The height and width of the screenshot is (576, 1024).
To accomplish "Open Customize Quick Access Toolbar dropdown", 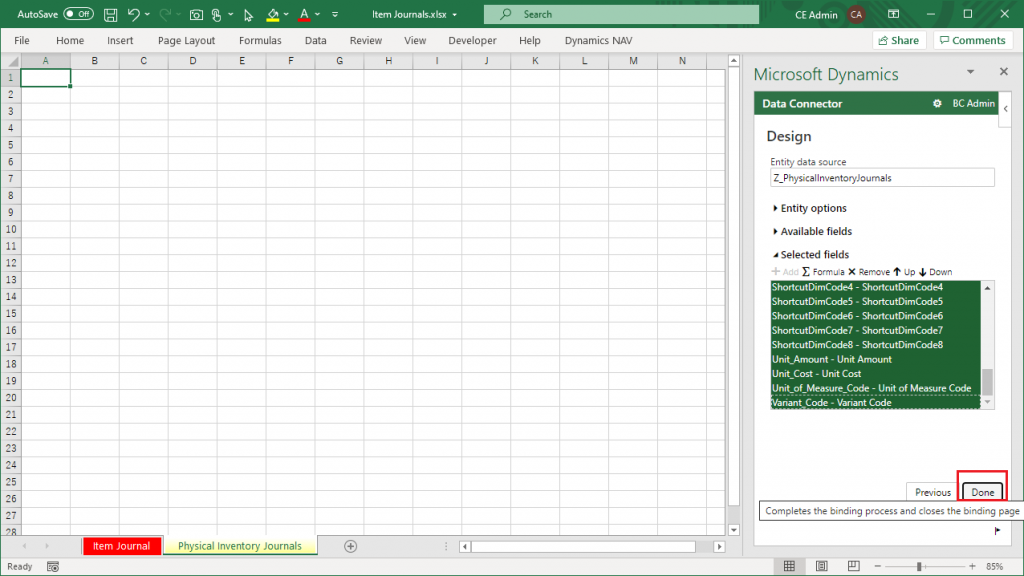I will click(x=335, y=14).
